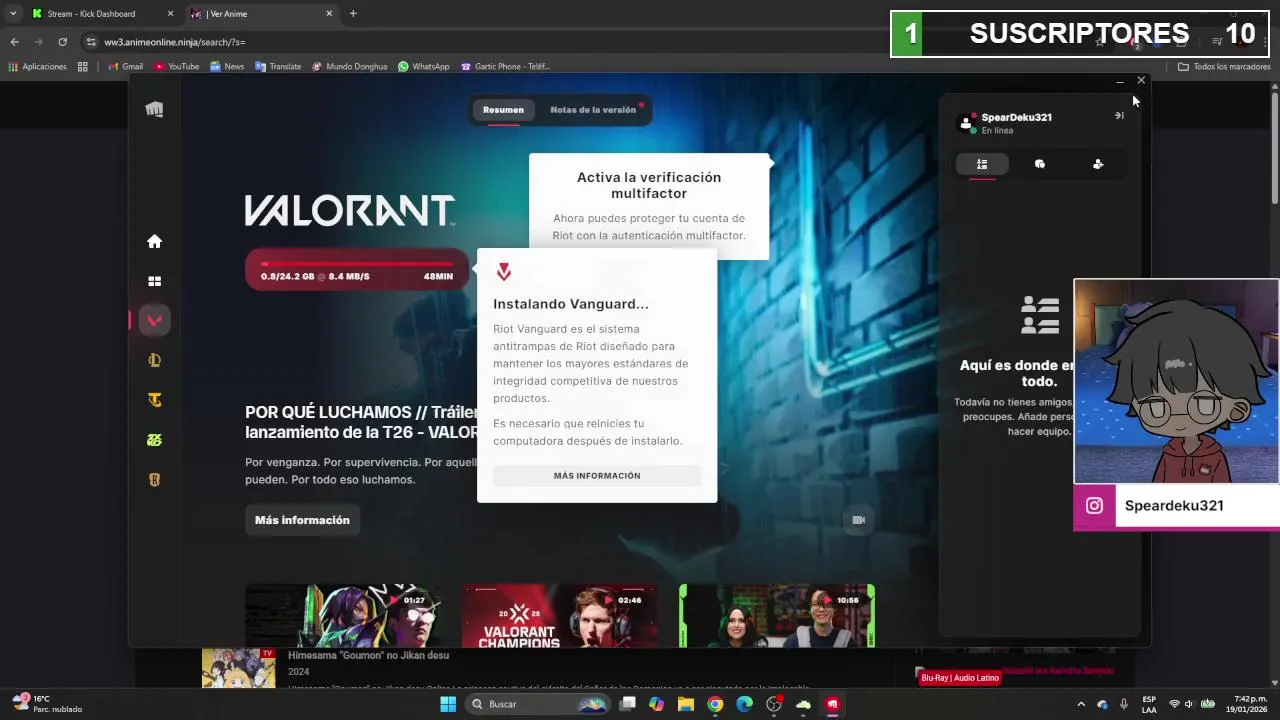Click the Spearde­ku321 Instagram overlay icon

1094,506
